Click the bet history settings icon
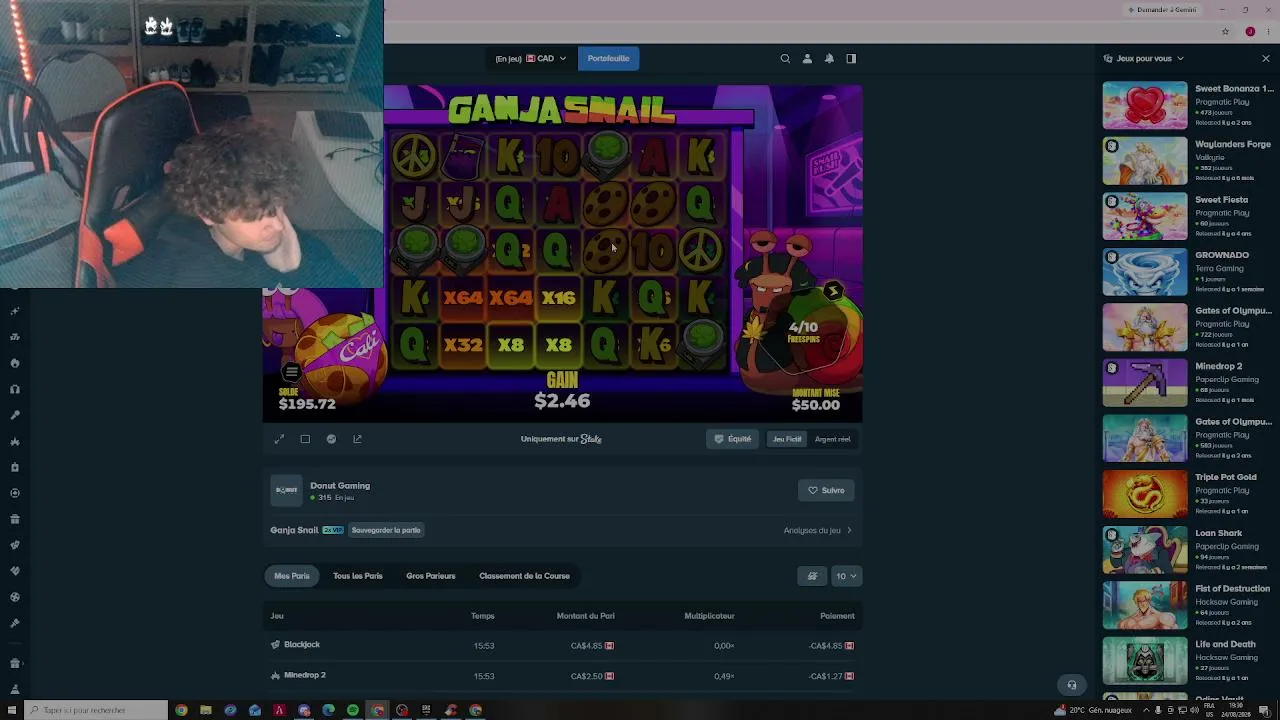The width and height of the screenshot is (1280, 720). pyautogui.click(x=812, y=576)
